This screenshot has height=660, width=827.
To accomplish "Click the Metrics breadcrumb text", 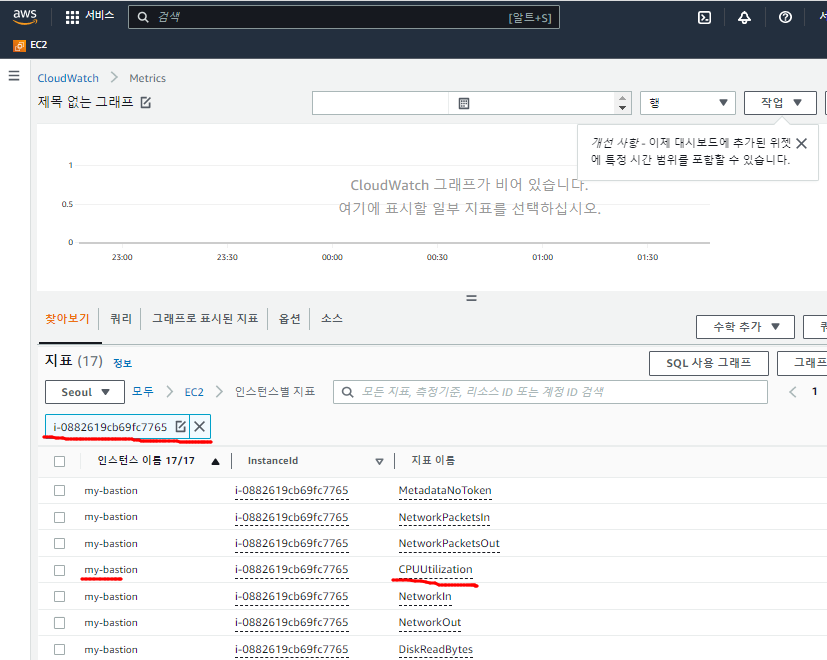I will [148, 78].
